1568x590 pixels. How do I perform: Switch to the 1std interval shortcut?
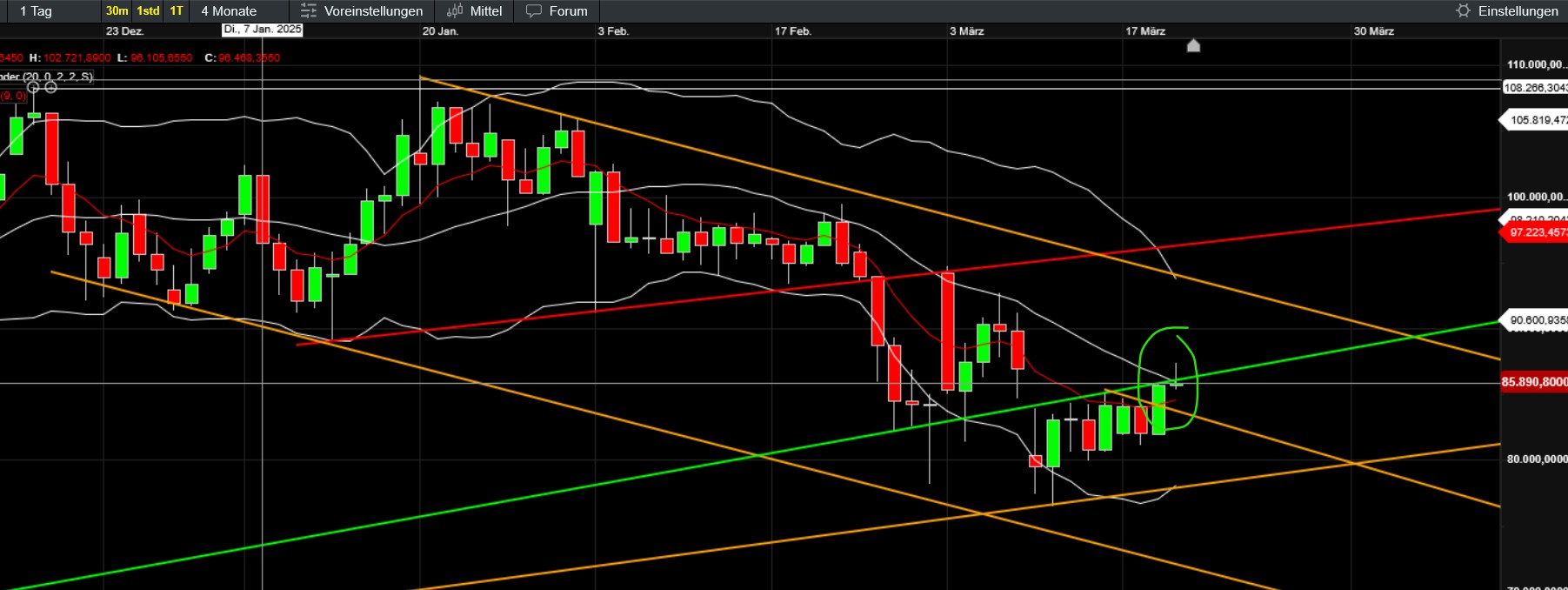pyautogui.click(x=148, y=11)
